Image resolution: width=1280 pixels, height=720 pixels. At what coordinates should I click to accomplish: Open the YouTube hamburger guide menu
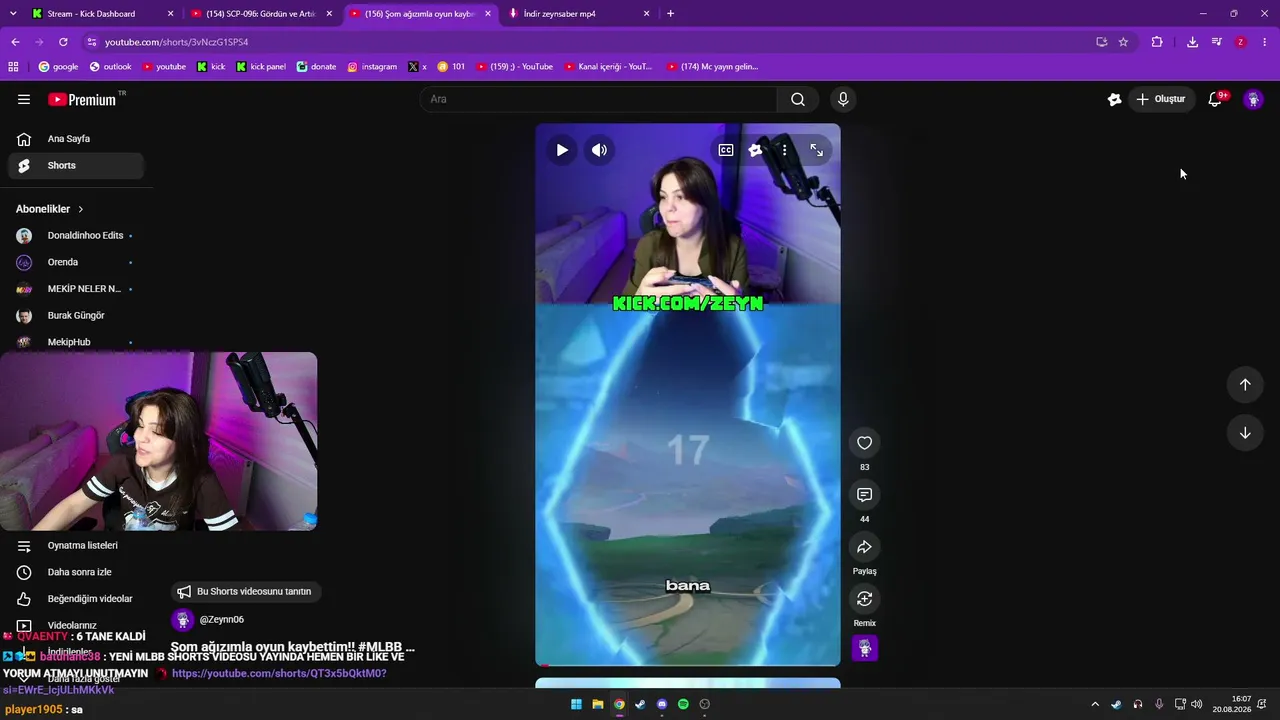(24, 99)
